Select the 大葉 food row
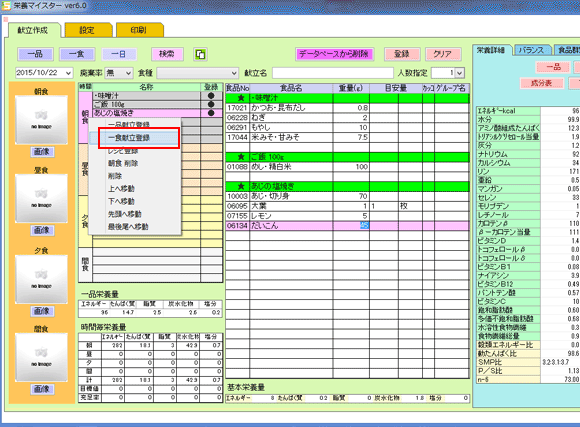This screenshot has height=427, width=580. click(x=347, y=206)
